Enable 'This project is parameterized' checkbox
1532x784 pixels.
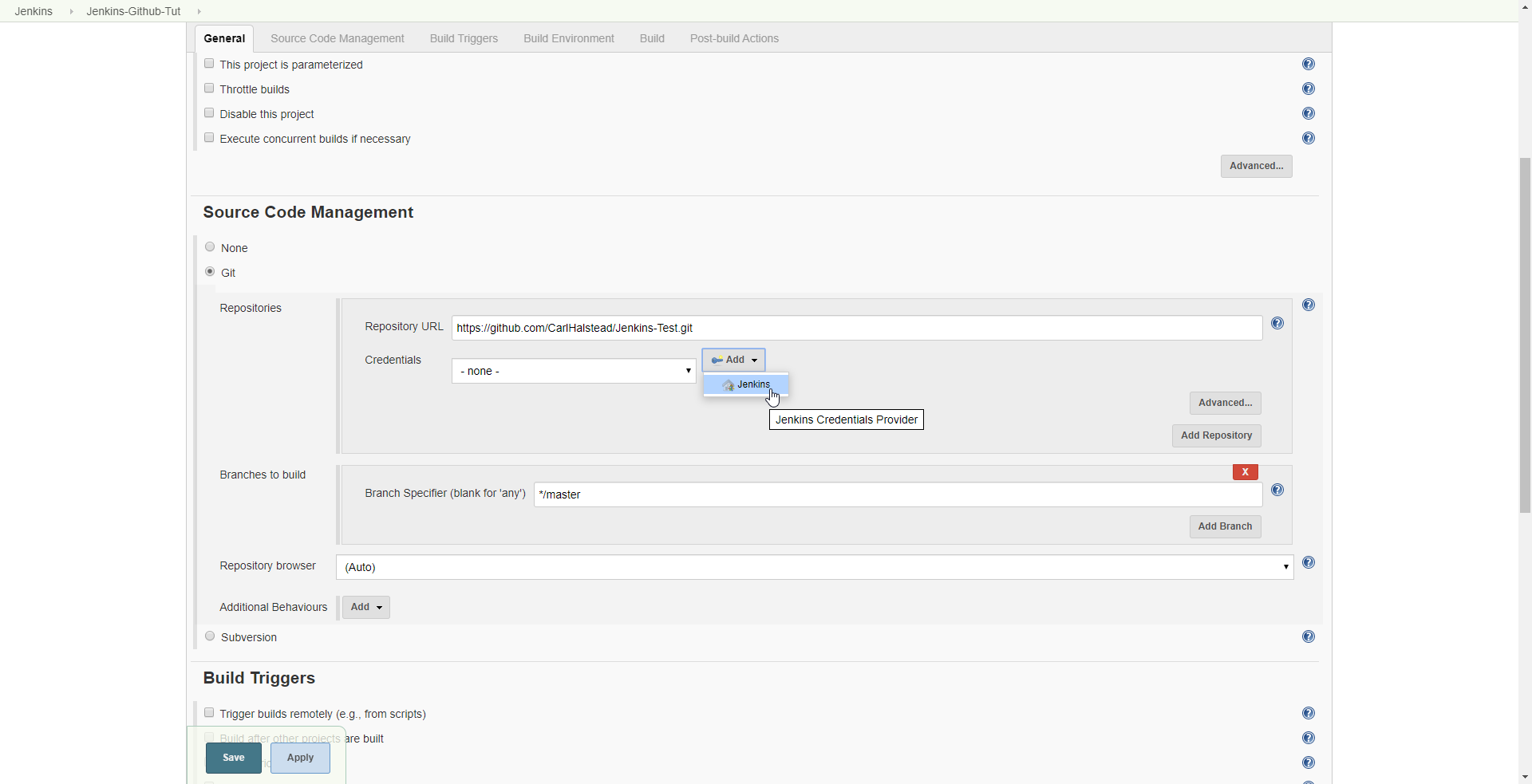(209, 63)
